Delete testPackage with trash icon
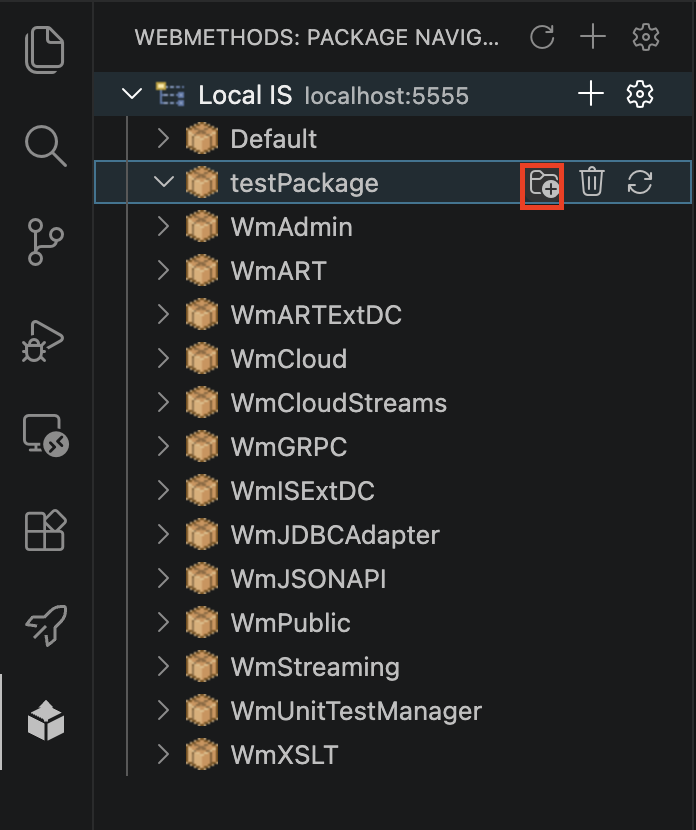The height and width of the screenshot is (830, 696). coord(591,182)
